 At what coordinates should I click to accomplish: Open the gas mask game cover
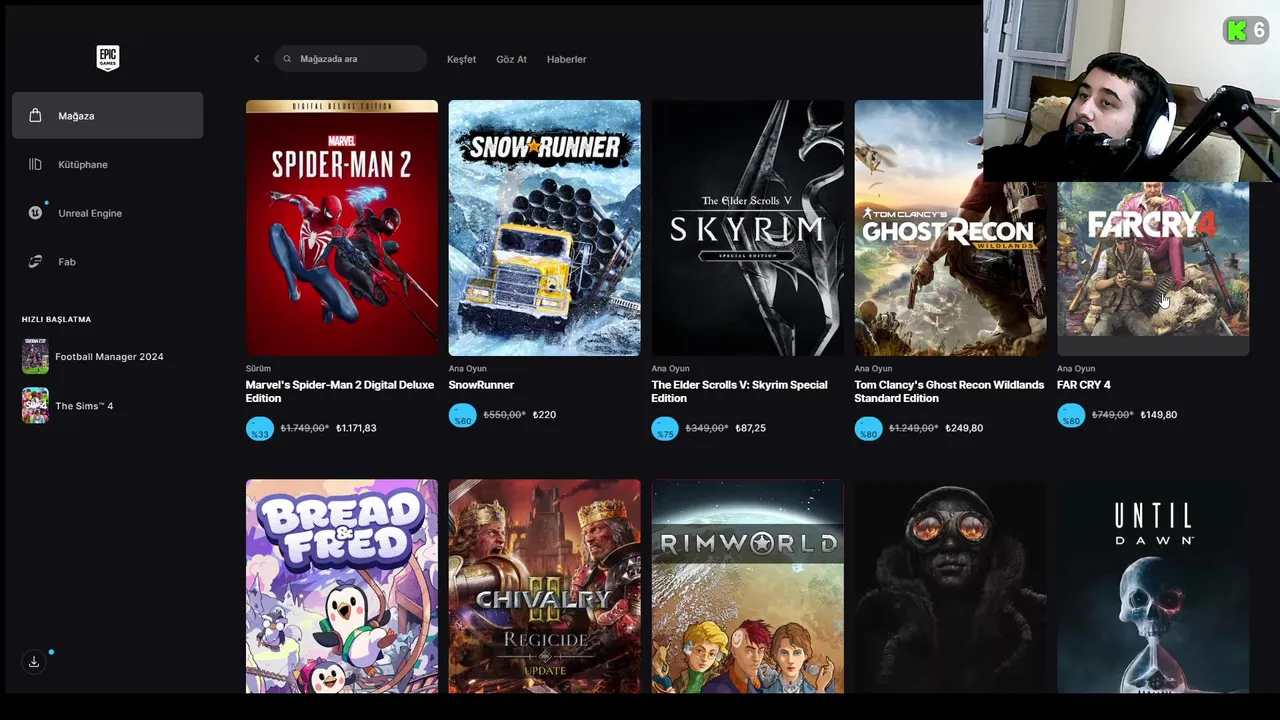pyautogui.click(x=950, y=586)
